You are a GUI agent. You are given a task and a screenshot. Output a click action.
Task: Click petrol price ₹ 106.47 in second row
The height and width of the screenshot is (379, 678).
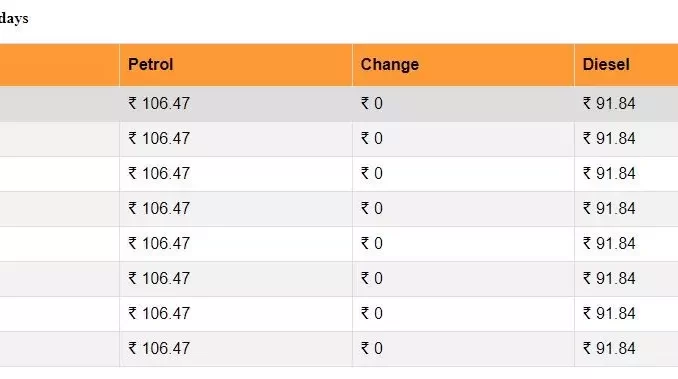(159, 139)
